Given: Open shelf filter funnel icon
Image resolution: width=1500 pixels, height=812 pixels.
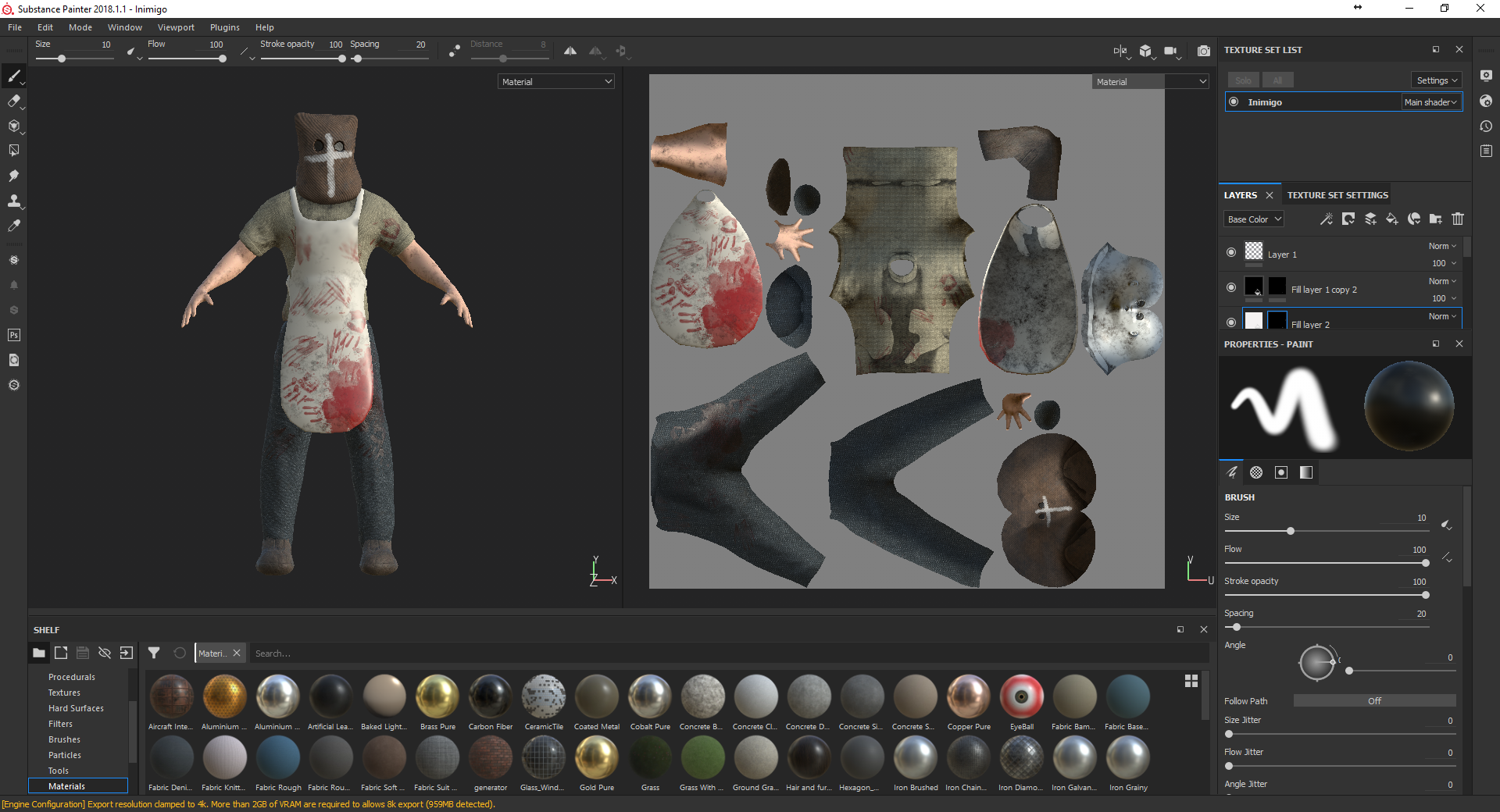Looking at the screenshot, I should (154, 653).
